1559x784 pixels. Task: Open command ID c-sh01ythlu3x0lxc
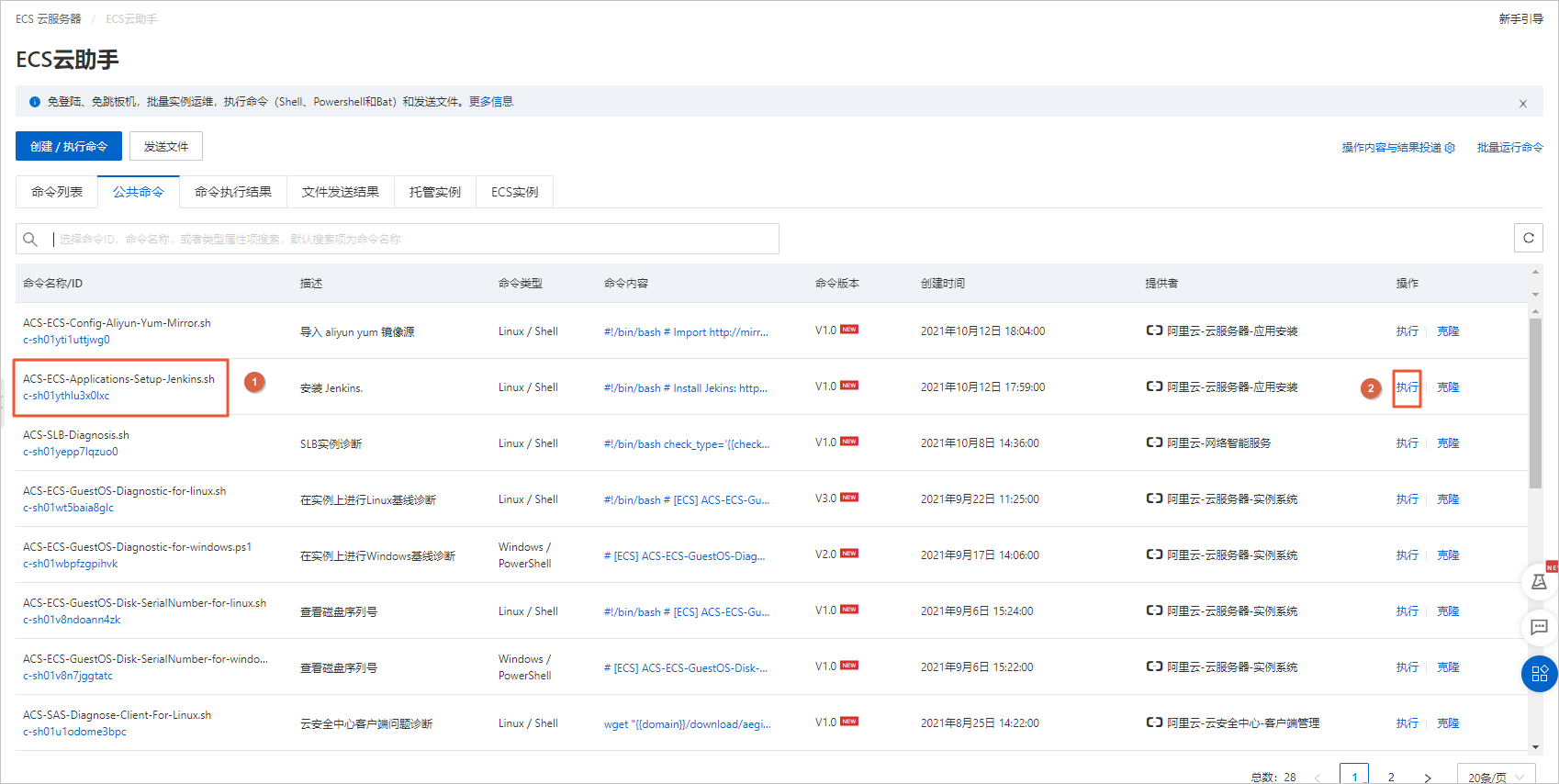coord(66,396)
